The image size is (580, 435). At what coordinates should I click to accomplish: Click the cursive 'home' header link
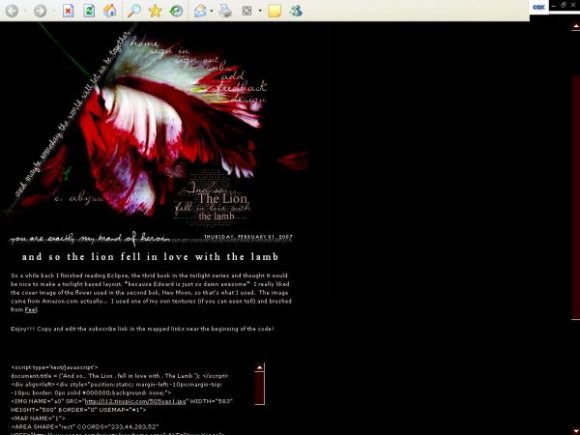pos(145,43)
